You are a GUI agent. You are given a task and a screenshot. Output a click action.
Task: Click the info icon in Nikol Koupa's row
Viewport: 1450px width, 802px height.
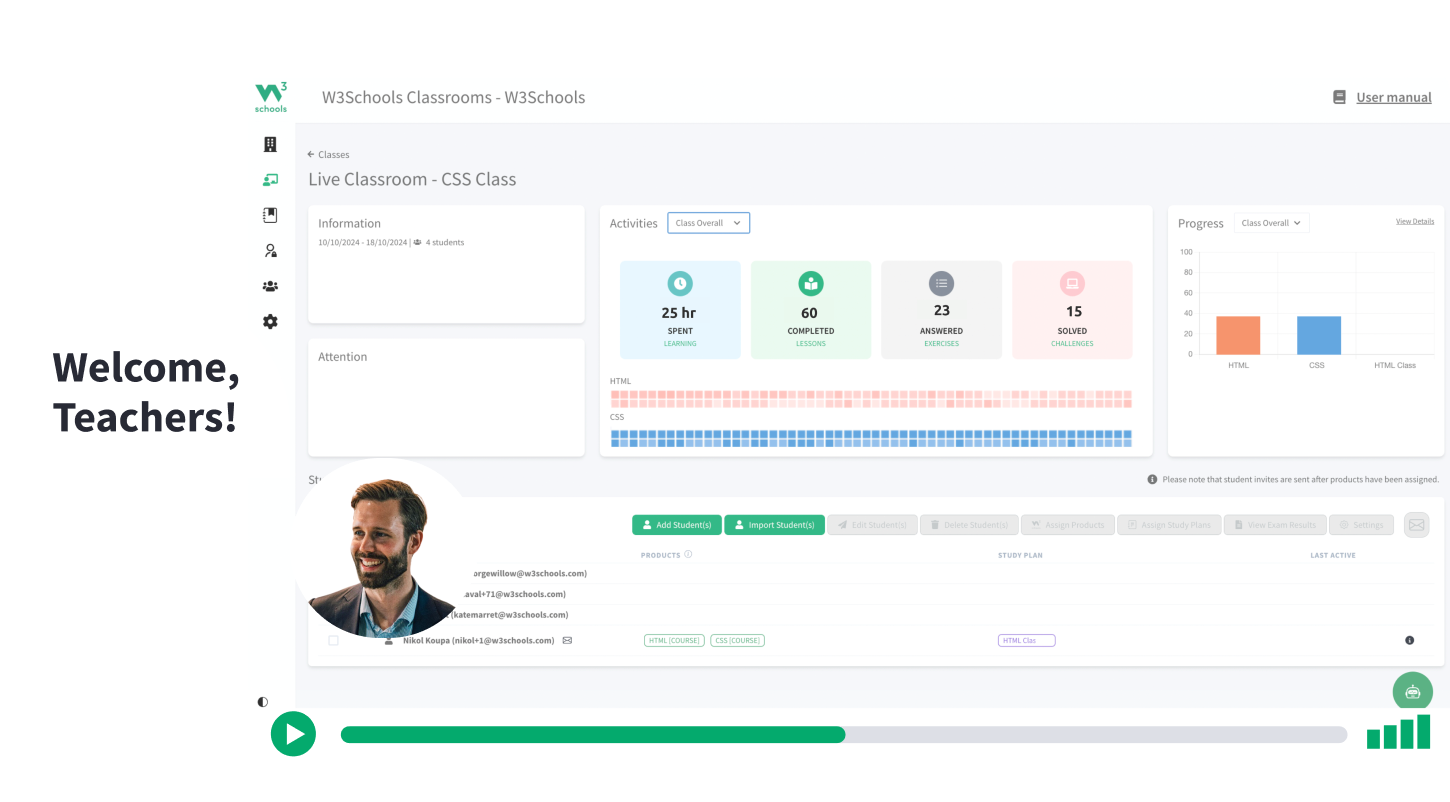[1410, 640]
